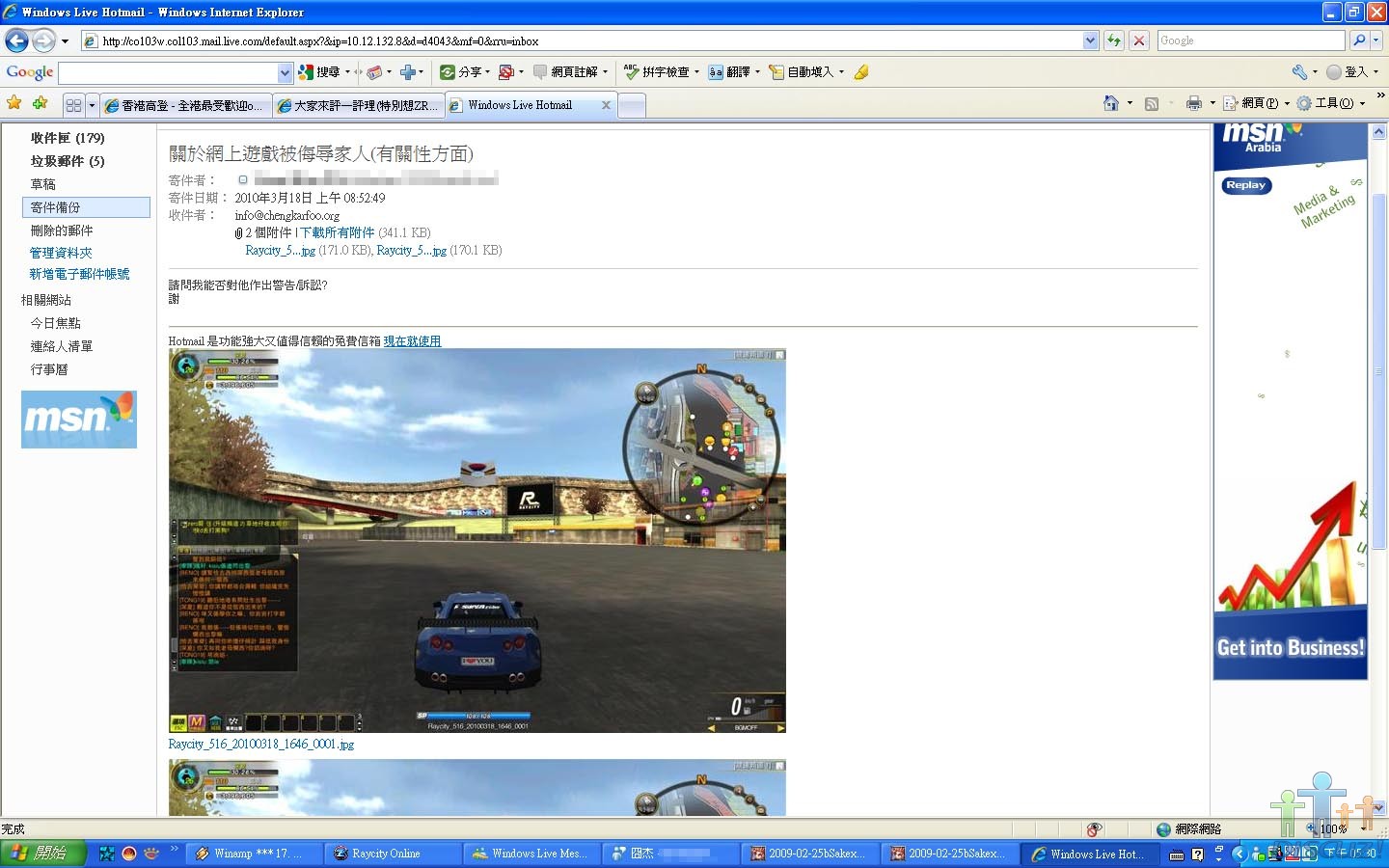Screen dimensions: 1389x868
Task: Click the Refresh page icon
Action: [x=1114, y=41]
